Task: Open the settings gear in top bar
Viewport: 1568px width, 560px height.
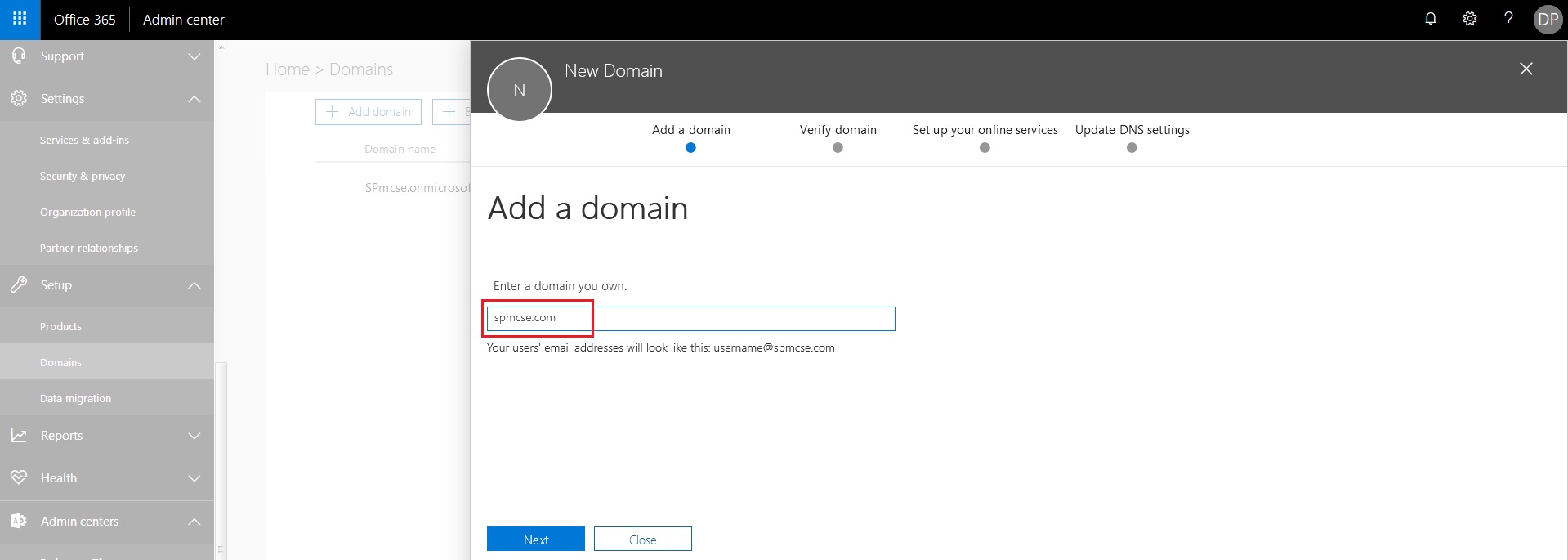Action: click(1469, 19)
